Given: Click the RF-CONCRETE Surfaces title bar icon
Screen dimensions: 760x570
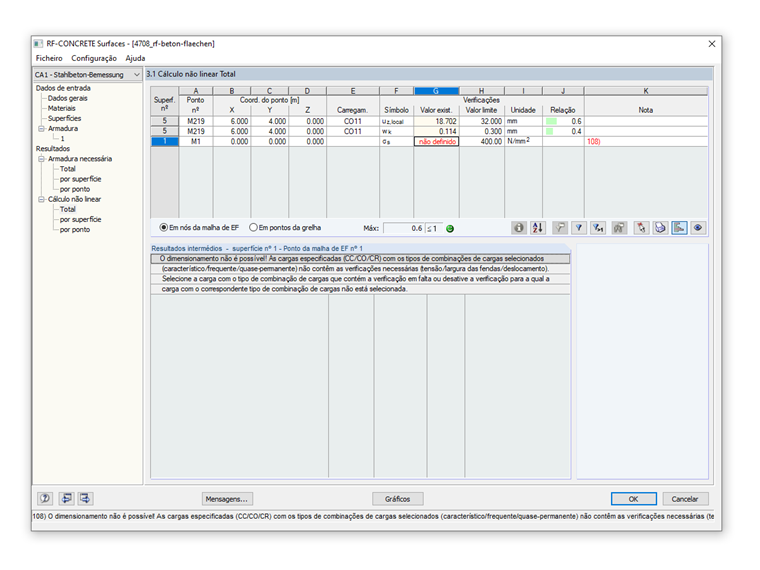Looking at the screenshot, I should click(x=38, y=44).
